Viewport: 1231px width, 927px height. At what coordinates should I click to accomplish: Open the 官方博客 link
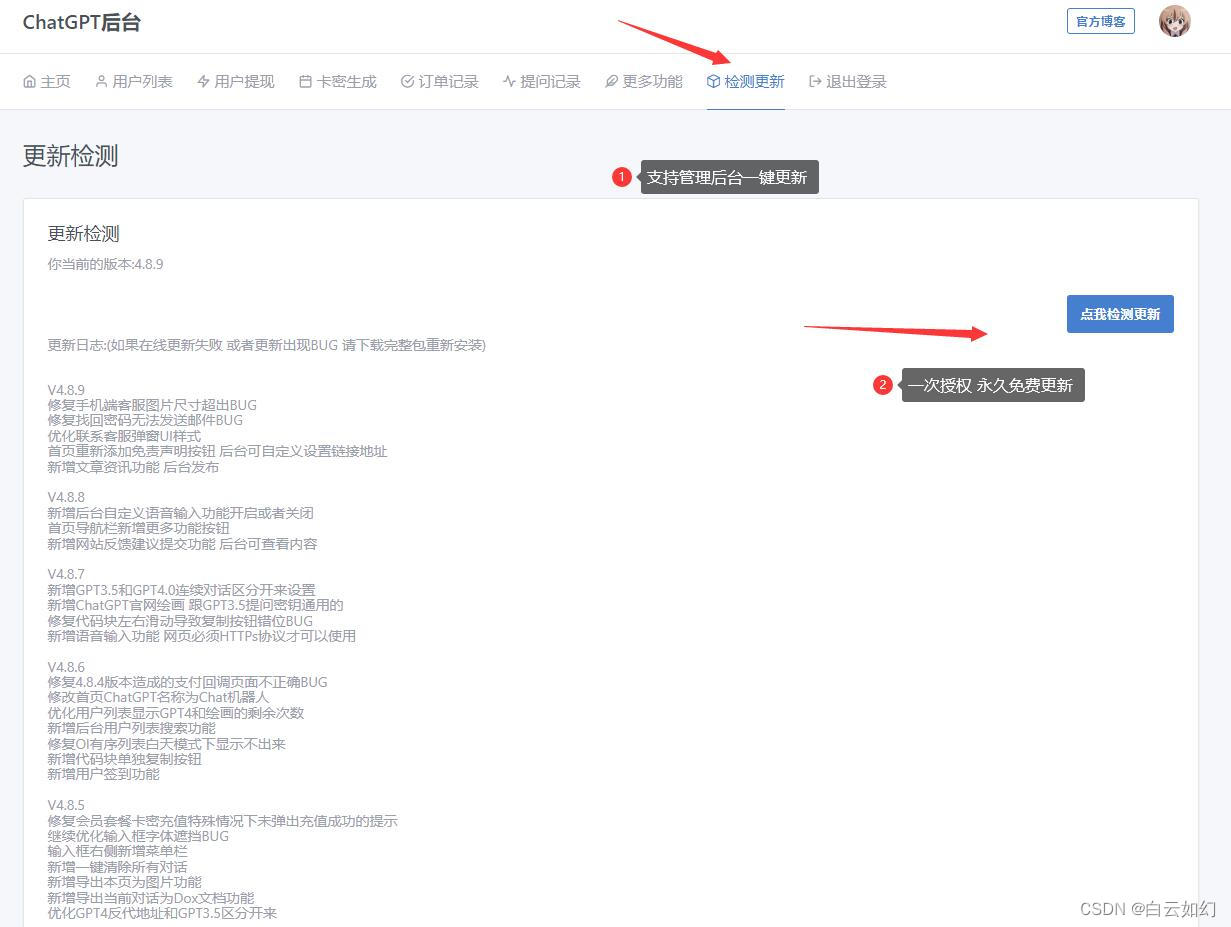1100,21
